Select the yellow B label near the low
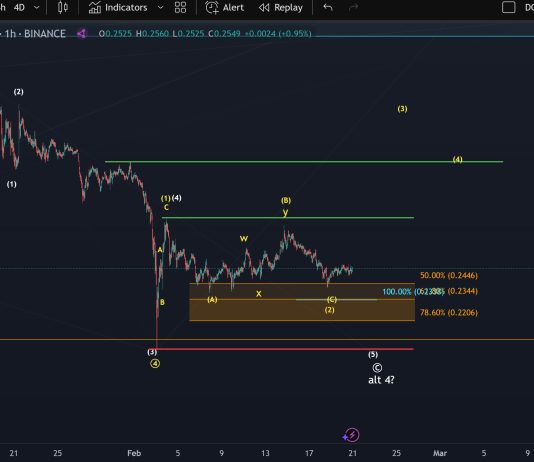534x462 pixels. pyautogui.click(x=162, y=302)
